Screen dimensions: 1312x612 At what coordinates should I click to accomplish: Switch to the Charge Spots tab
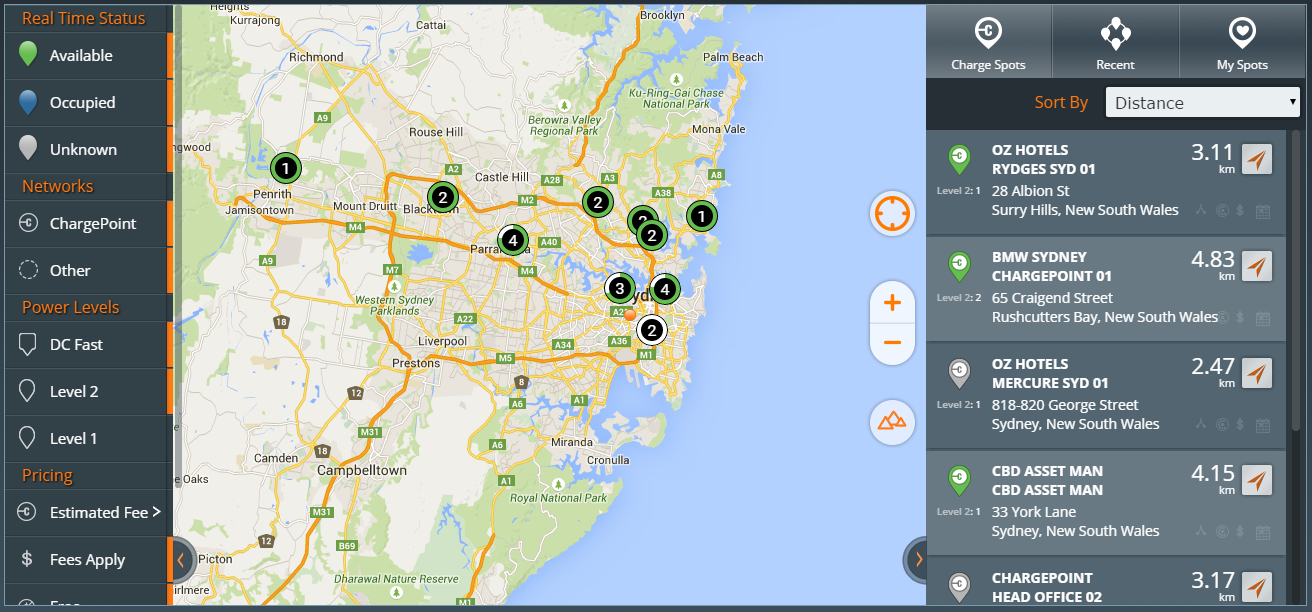coord(989,42)
